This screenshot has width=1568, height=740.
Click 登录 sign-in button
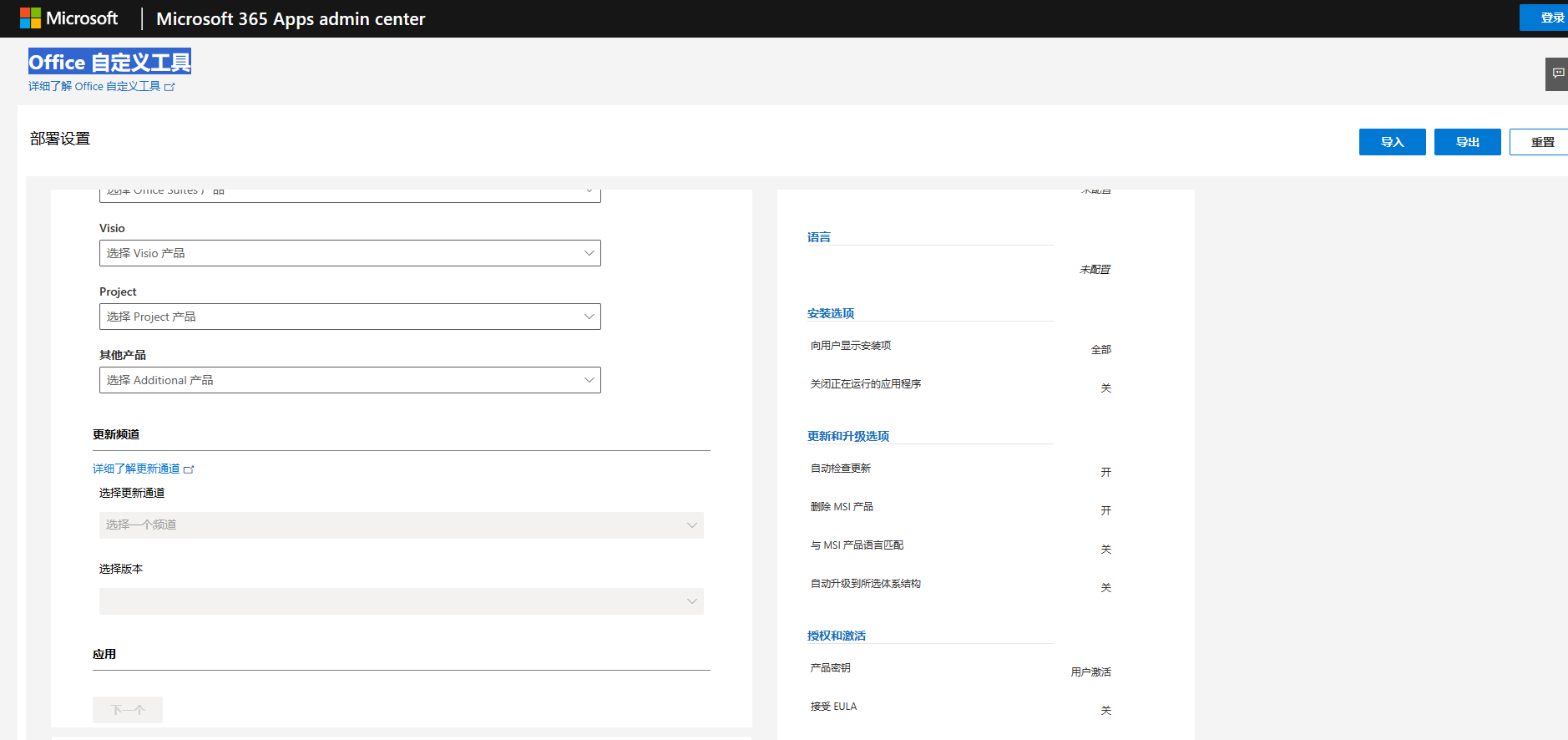pyautogui.click(x=1545, y=18)
